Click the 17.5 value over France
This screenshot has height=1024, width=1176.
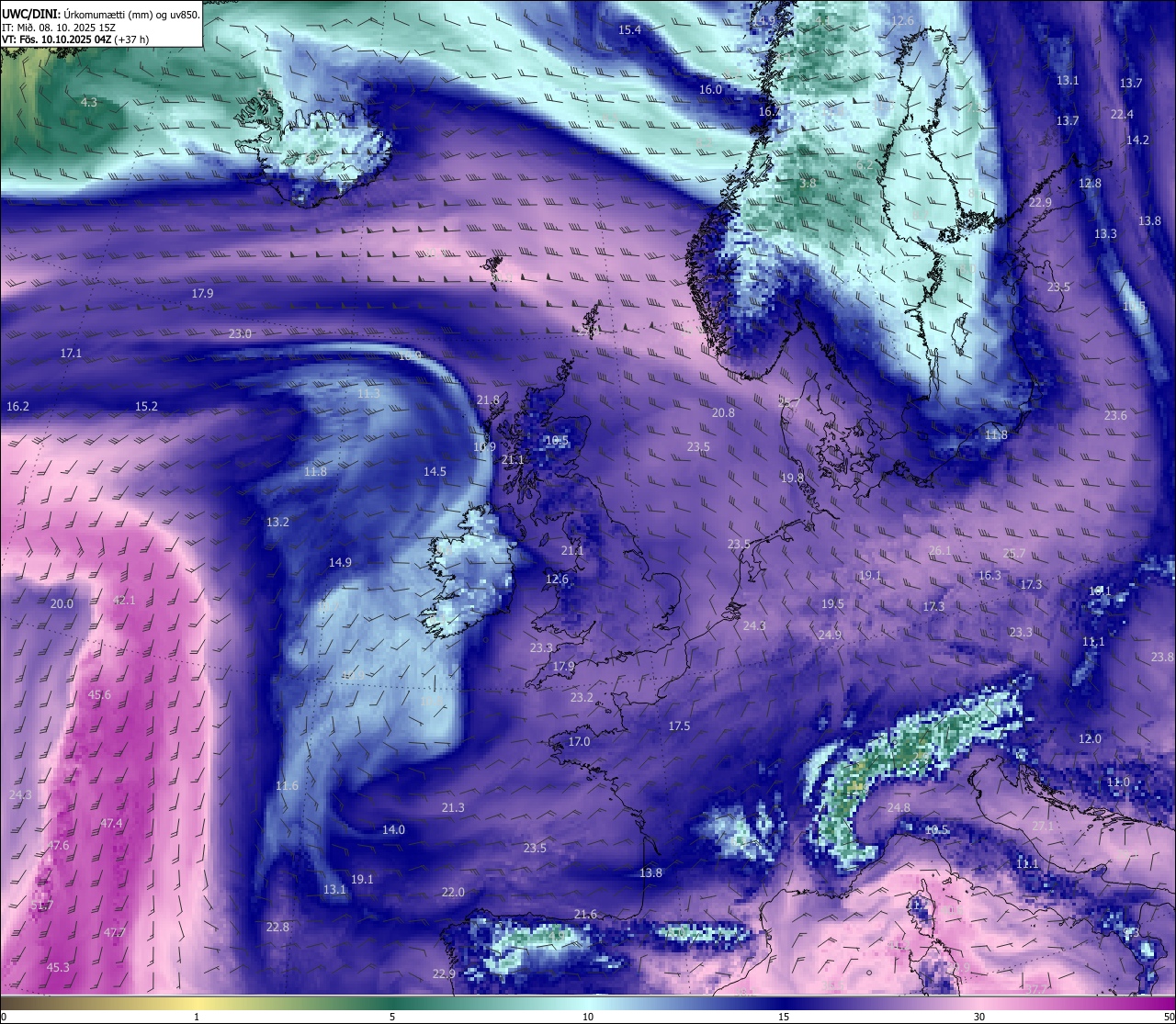click(x=679, y=726)
